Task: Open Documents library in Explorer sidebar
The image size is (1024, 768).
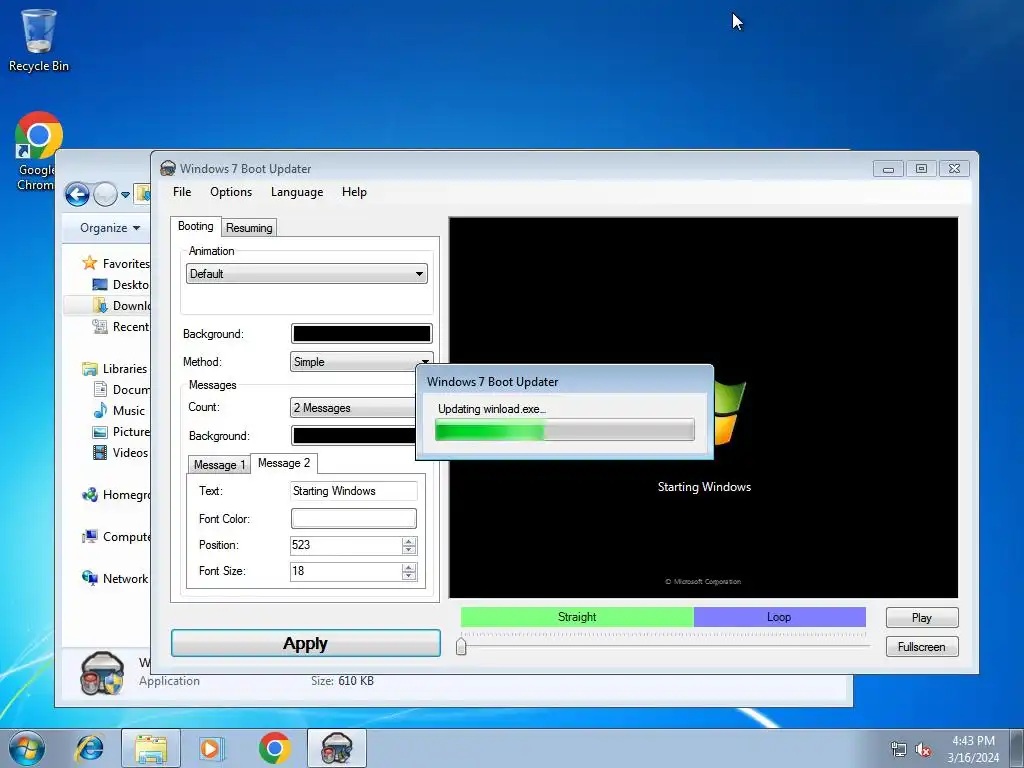Action: 121,390
